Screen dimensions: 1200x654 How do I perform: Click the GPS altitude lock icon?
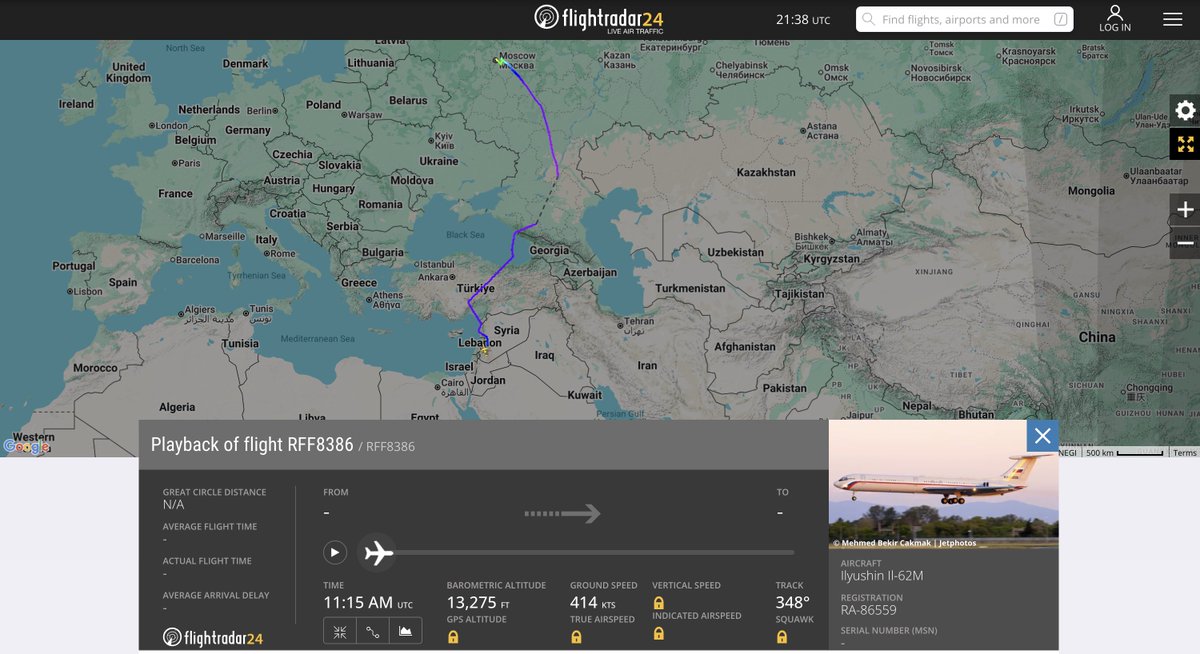pos(453,637)
